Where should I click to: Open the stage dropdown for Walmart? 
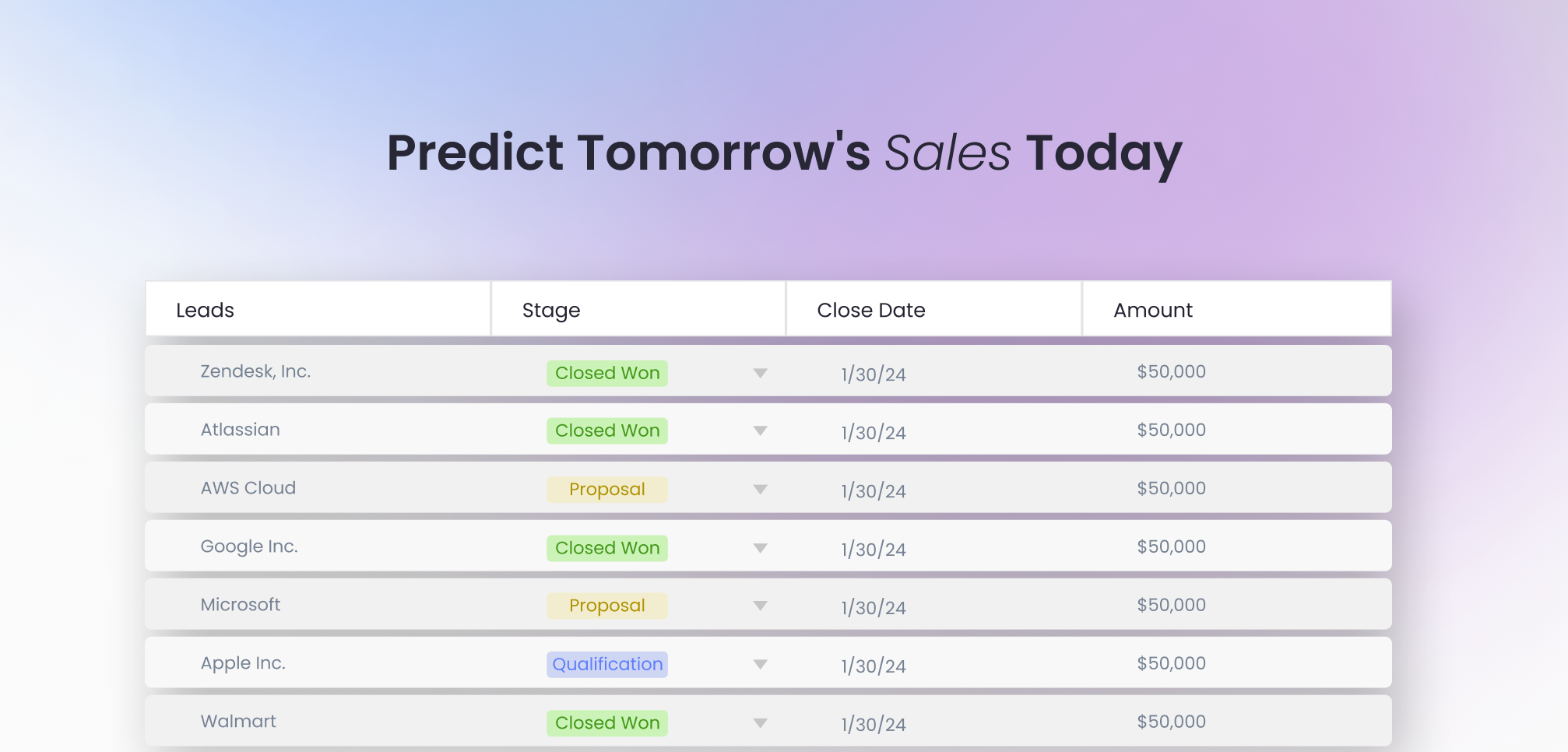click(759, 722)
